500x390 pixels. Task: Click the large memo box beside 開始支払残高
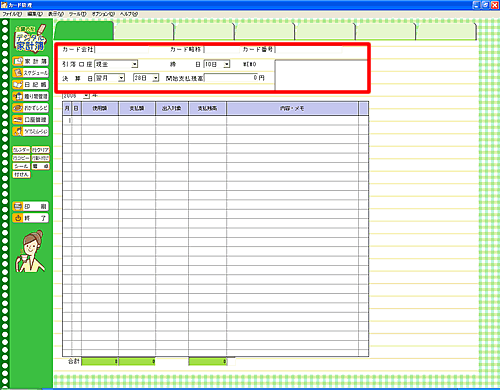click(x=321, y=75)
